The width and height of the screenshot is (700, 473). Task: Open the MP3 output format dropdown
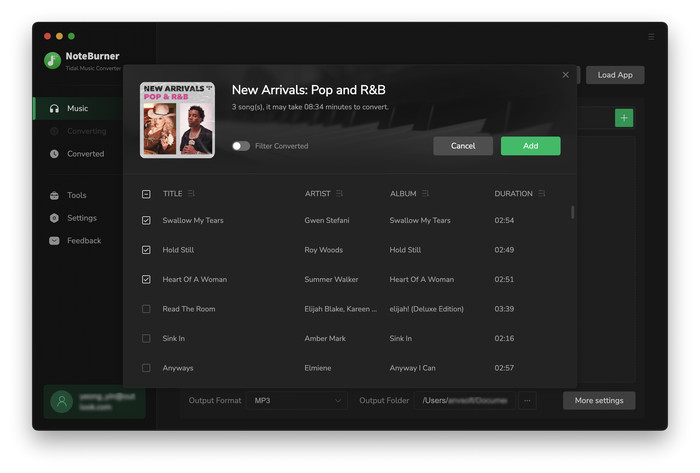coord(297,401)
